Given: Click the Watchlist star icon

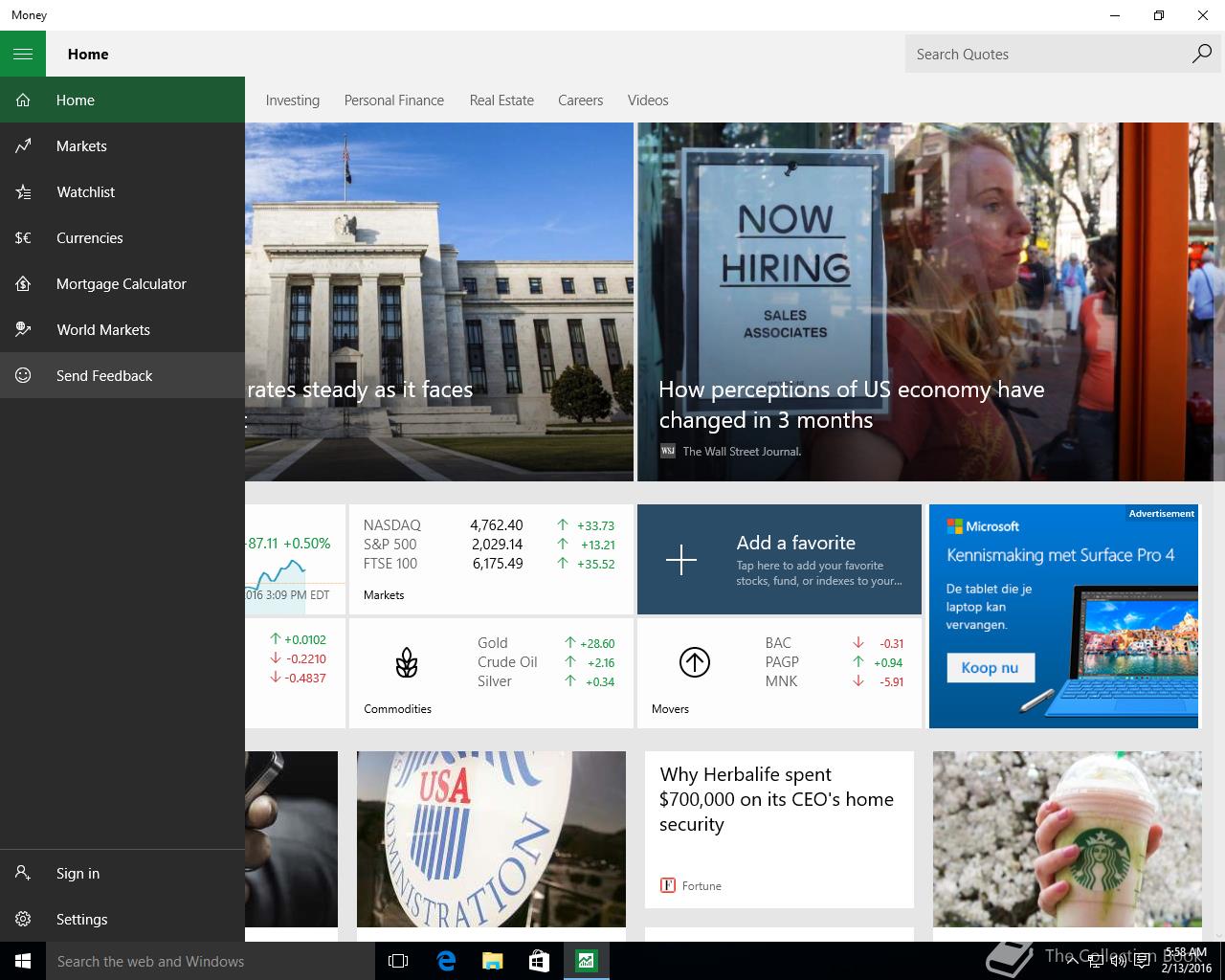Looking at the screenshot, I should 23,191.
